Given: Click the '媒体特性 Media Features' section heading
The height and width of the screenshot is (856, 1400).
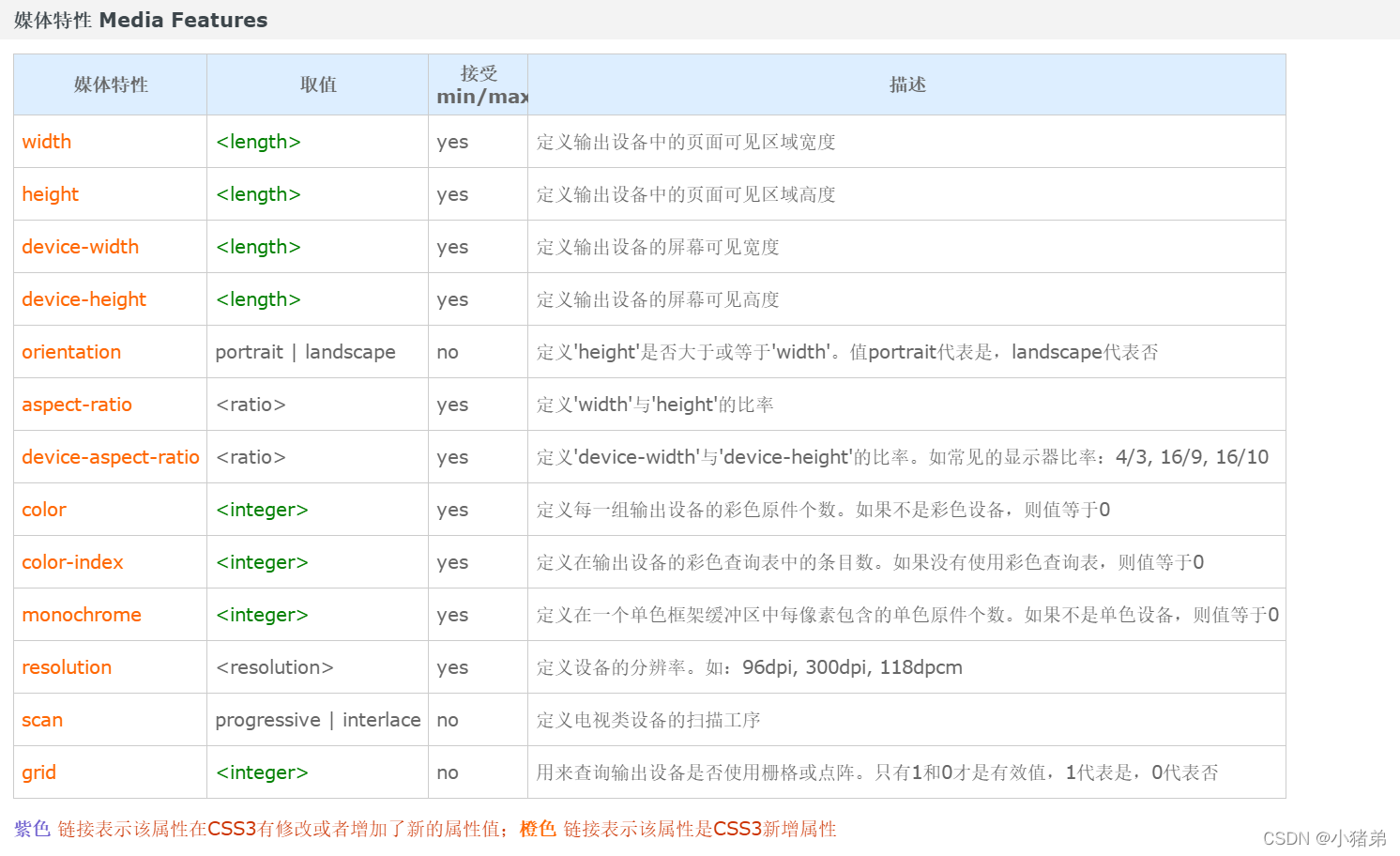Looking at the screenshot, I should [x=141, y=20].
